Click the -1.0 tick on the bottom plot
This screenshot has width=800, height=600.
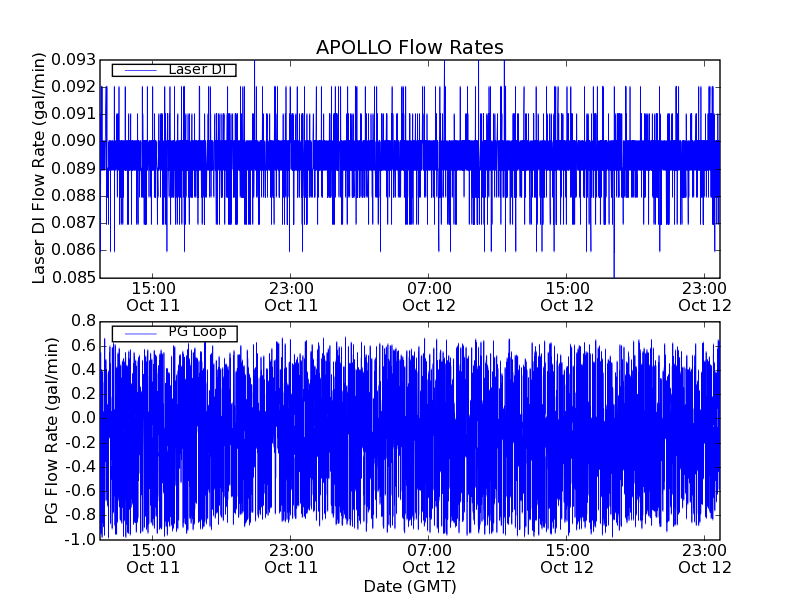pyautogui.click(x=80, y=539)
